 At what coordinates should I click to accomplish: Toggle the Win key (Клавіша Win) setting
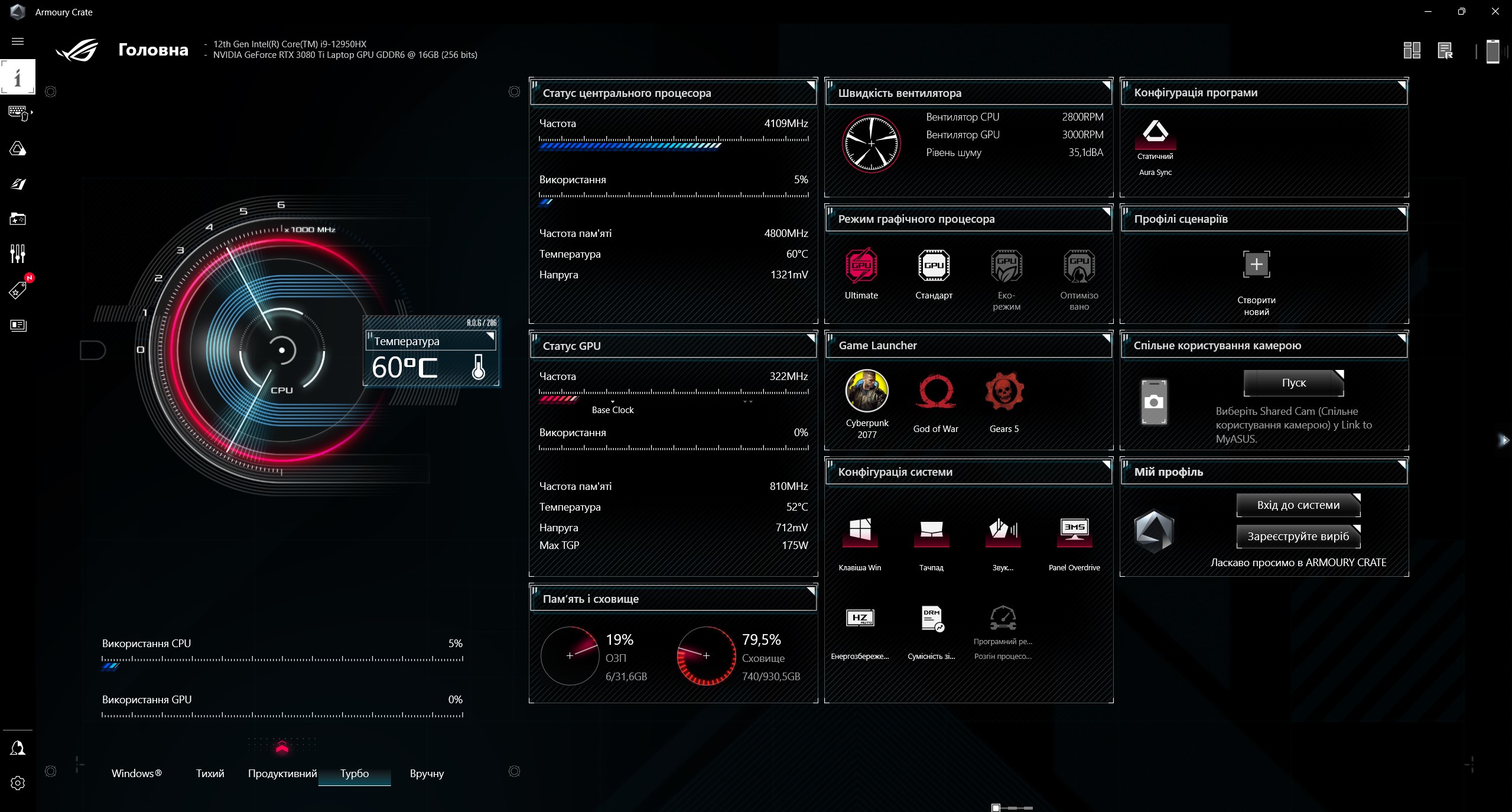[x=860, y=531]
